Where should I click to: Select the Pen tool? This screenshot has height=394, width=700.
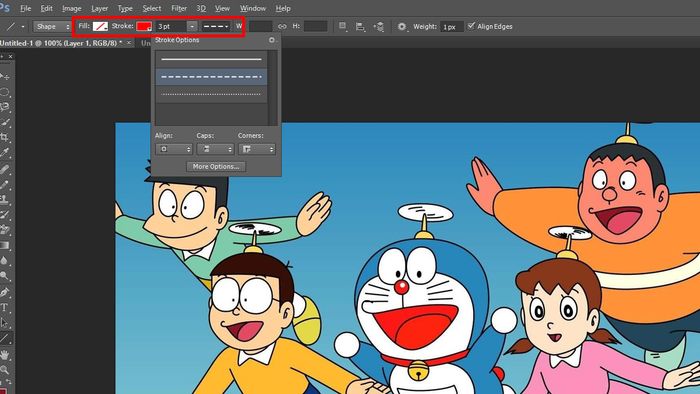(x=4, y=292)
